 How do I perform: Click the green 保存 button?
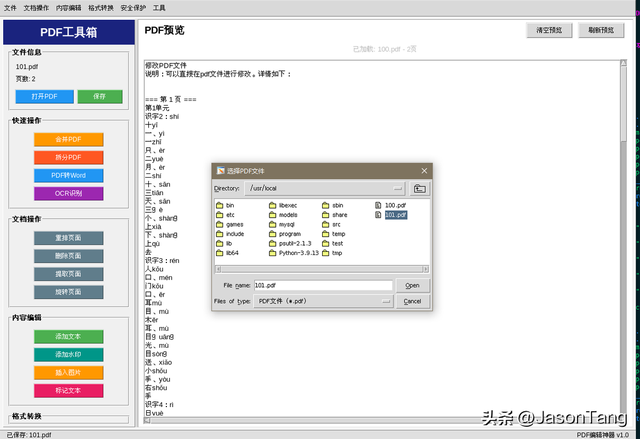tap(100, 97)
